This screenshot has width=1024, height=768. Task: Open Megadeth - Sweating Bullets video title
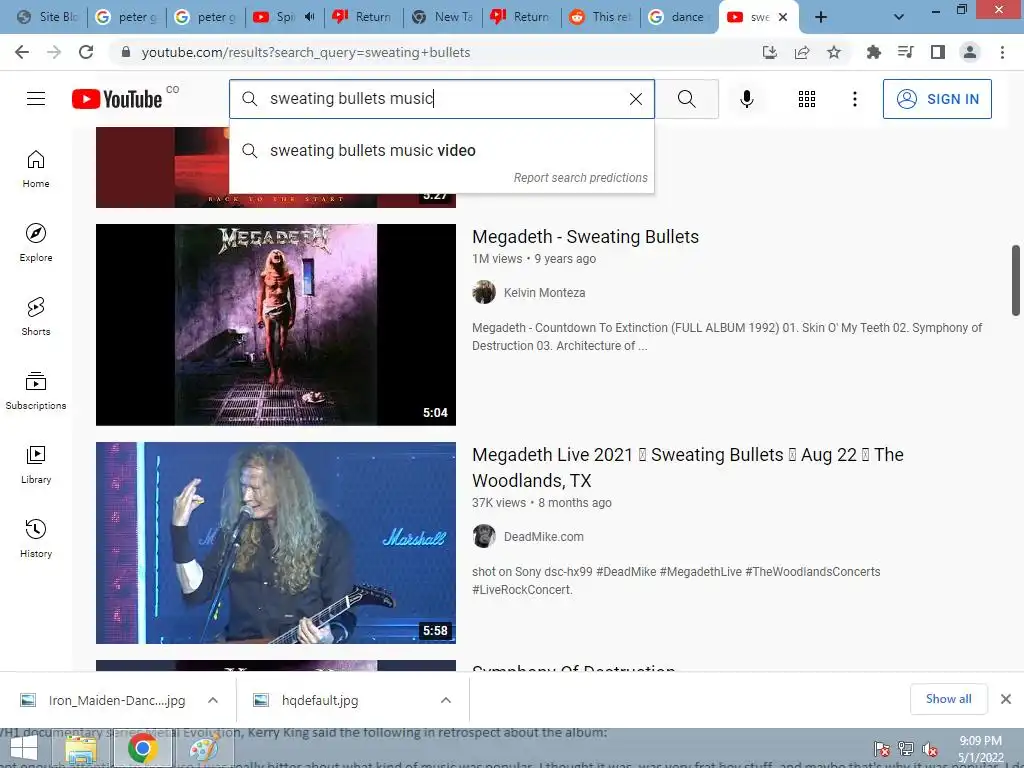pos(585,236)
